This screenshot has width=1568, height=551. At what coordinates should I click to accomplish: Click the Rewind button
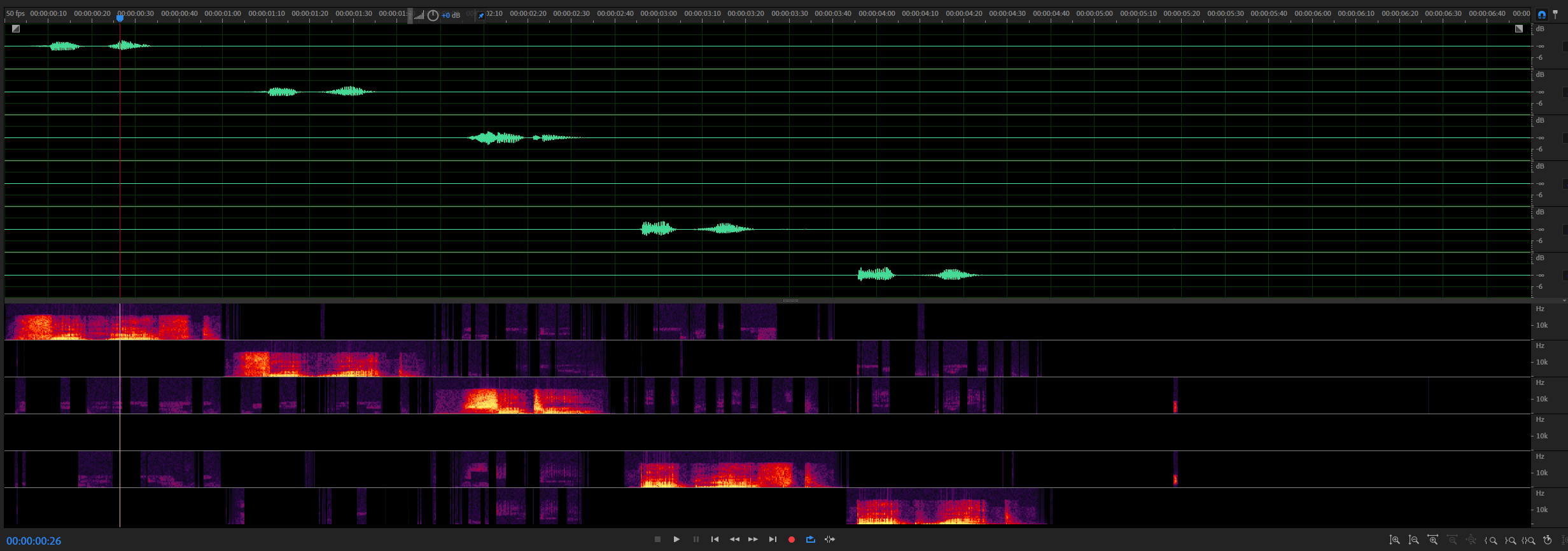coord(734,540)
